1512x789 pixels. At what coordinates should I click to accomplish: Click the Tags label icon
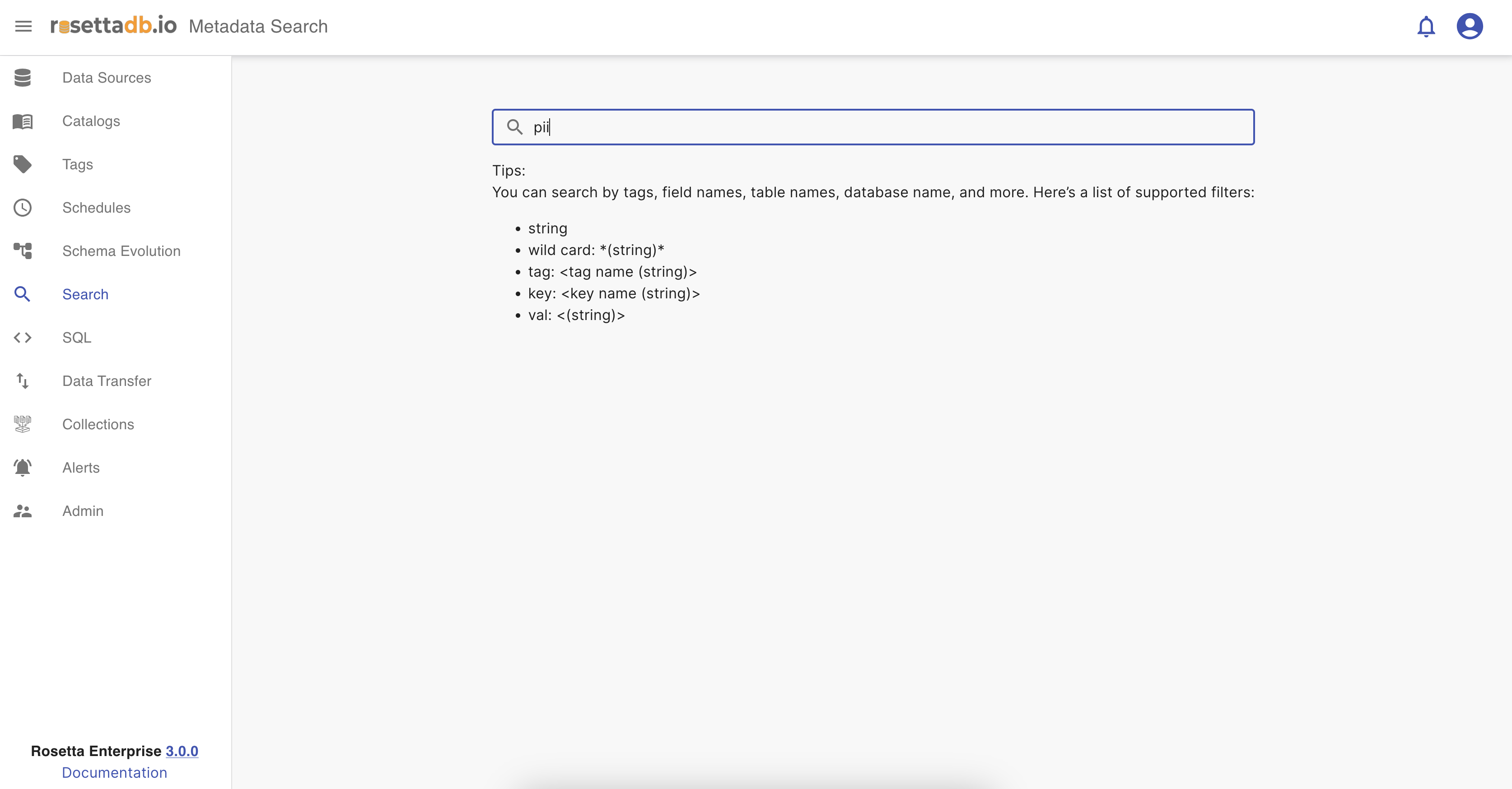(22, 164)
